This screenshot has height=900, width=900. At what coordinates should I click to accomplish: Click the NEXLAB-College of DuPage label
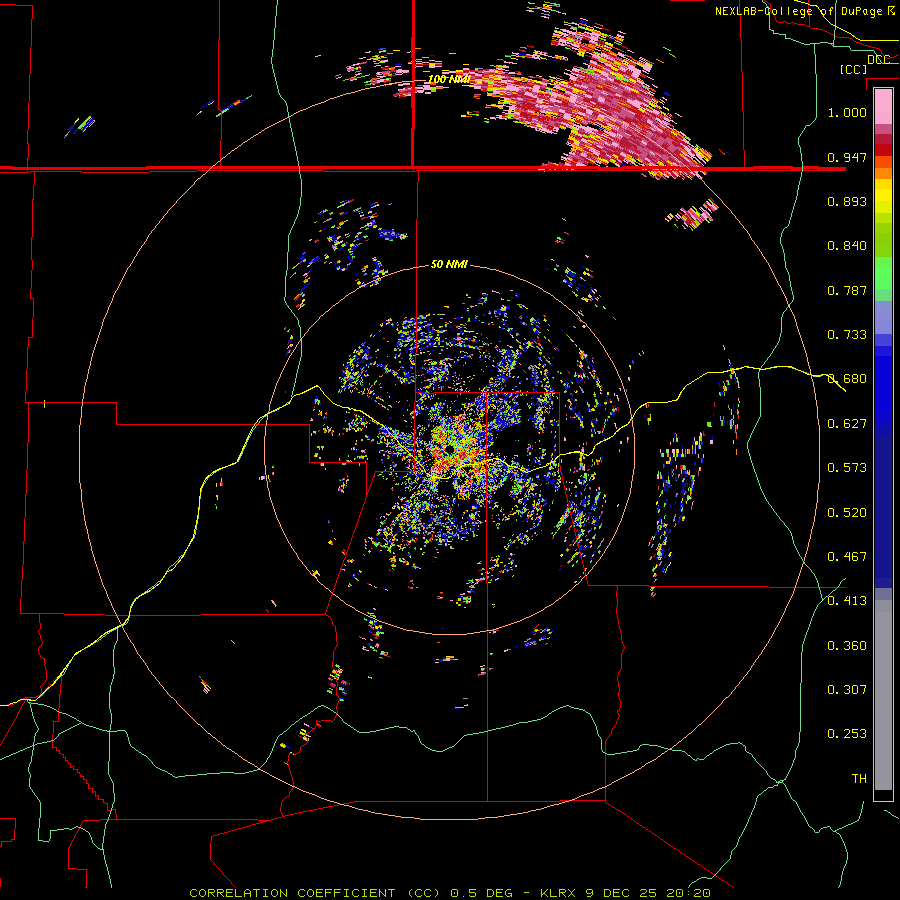[x=799, y=11]
